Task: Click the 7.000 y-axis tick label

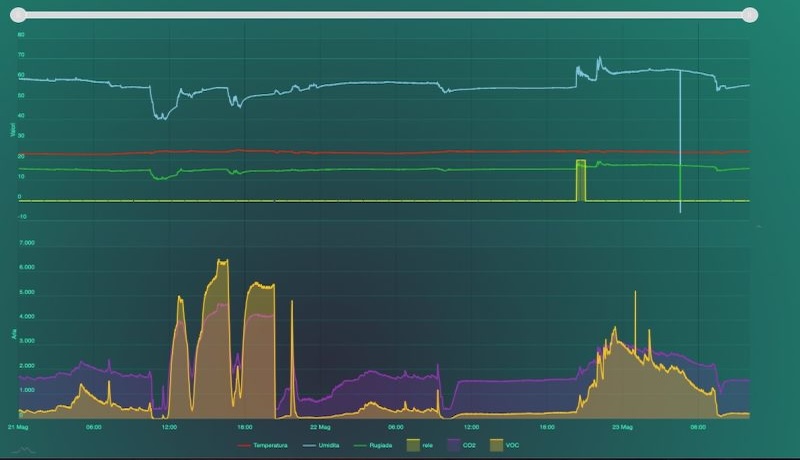Action: click(28, 243)
